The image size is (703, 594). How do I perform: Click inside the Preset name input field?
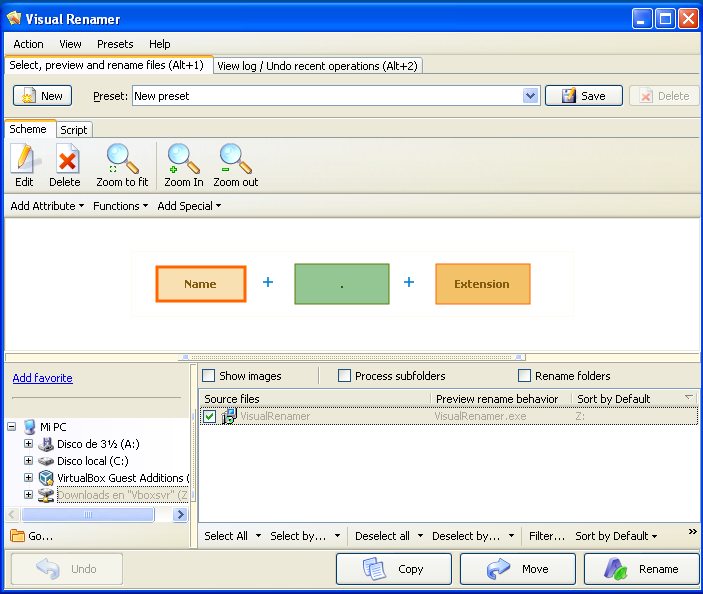[327, 96]
